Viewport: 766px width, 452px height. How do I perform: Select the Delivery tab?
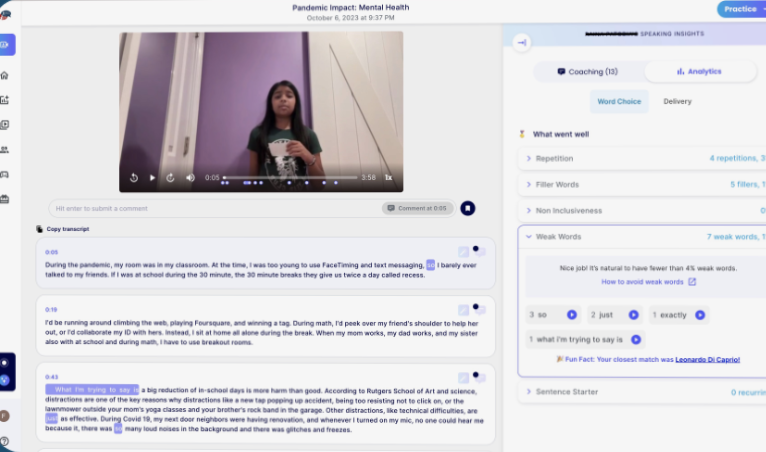tap(677, 101)
